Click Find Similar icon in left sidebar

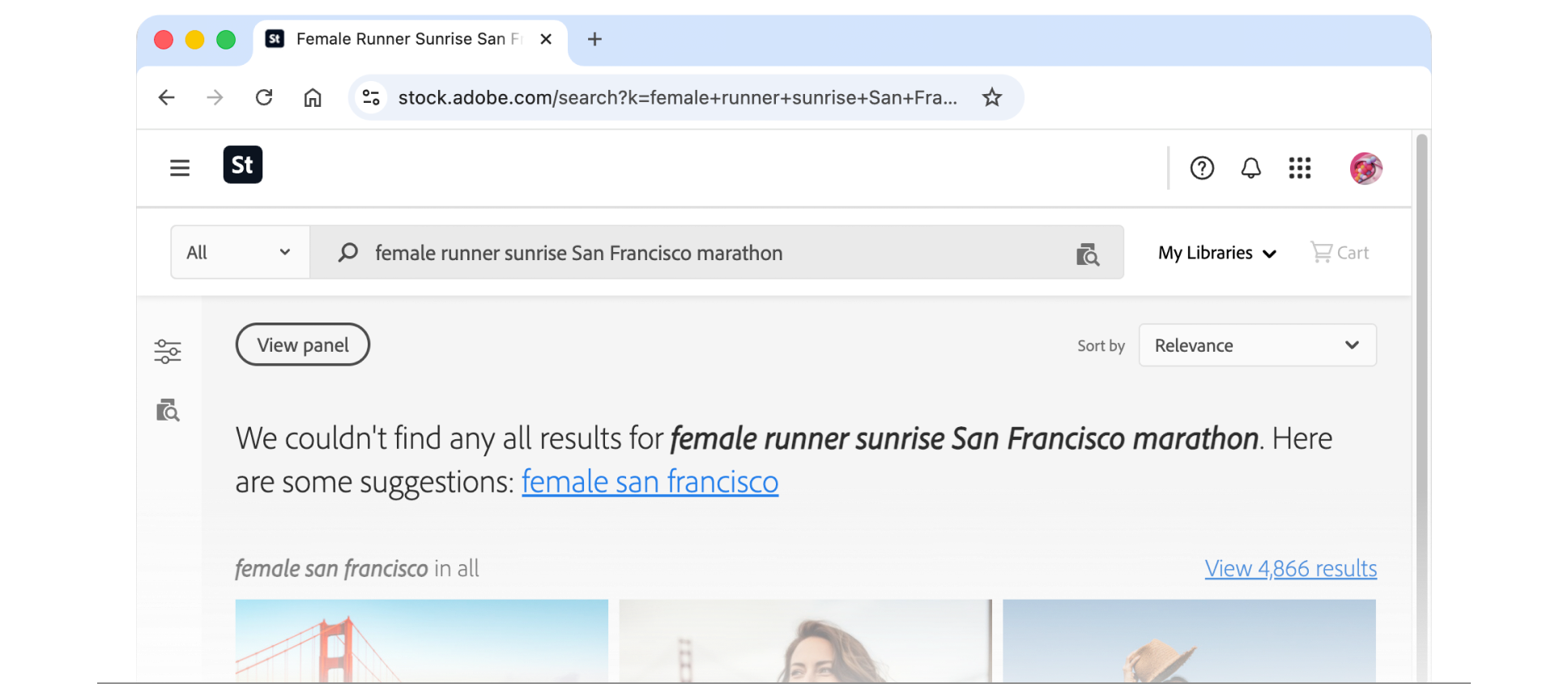pos(168,411)
